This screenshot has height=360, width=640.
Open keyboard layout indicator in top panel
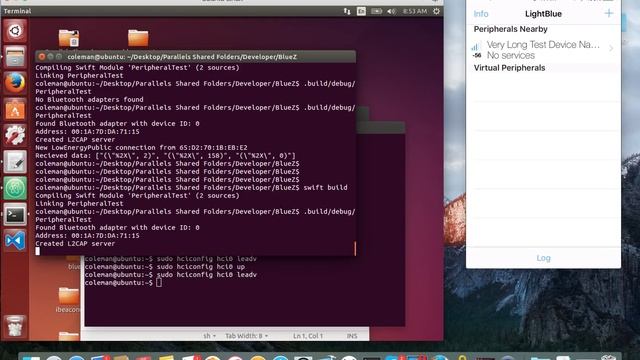[361, 11]
